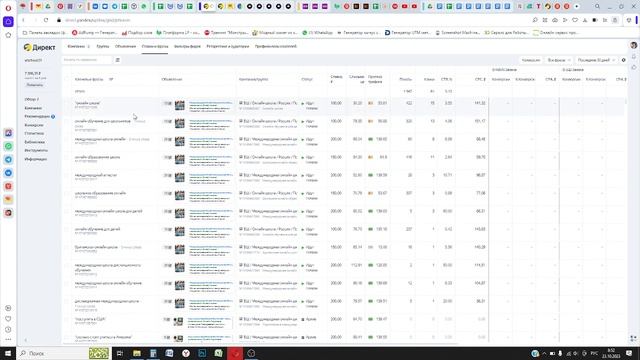The width and height of the screenshot is (640, 360).
Task: Open the heart icon in Opera sidebar bottom
Action: [8, 319]
